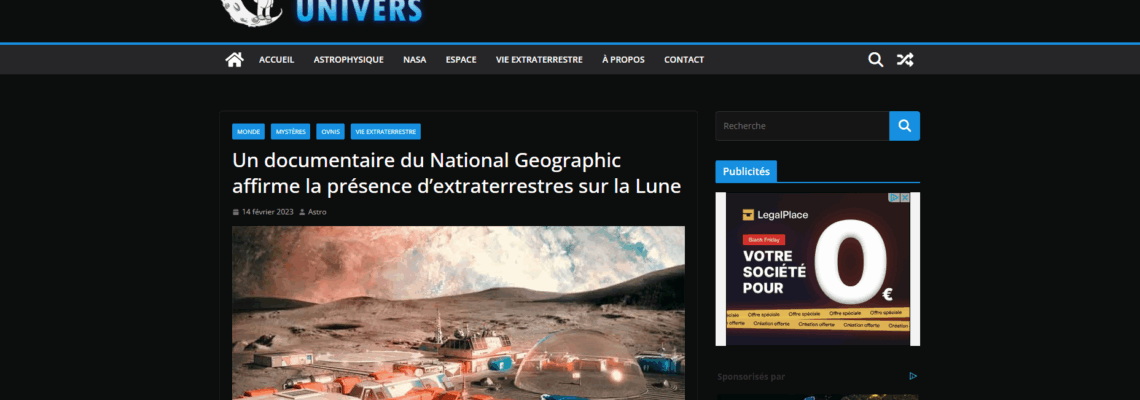Viewport: 1140px width, 400px height.
Task: Click the home icon in navigation bar
Action: [x=234, y=60]
